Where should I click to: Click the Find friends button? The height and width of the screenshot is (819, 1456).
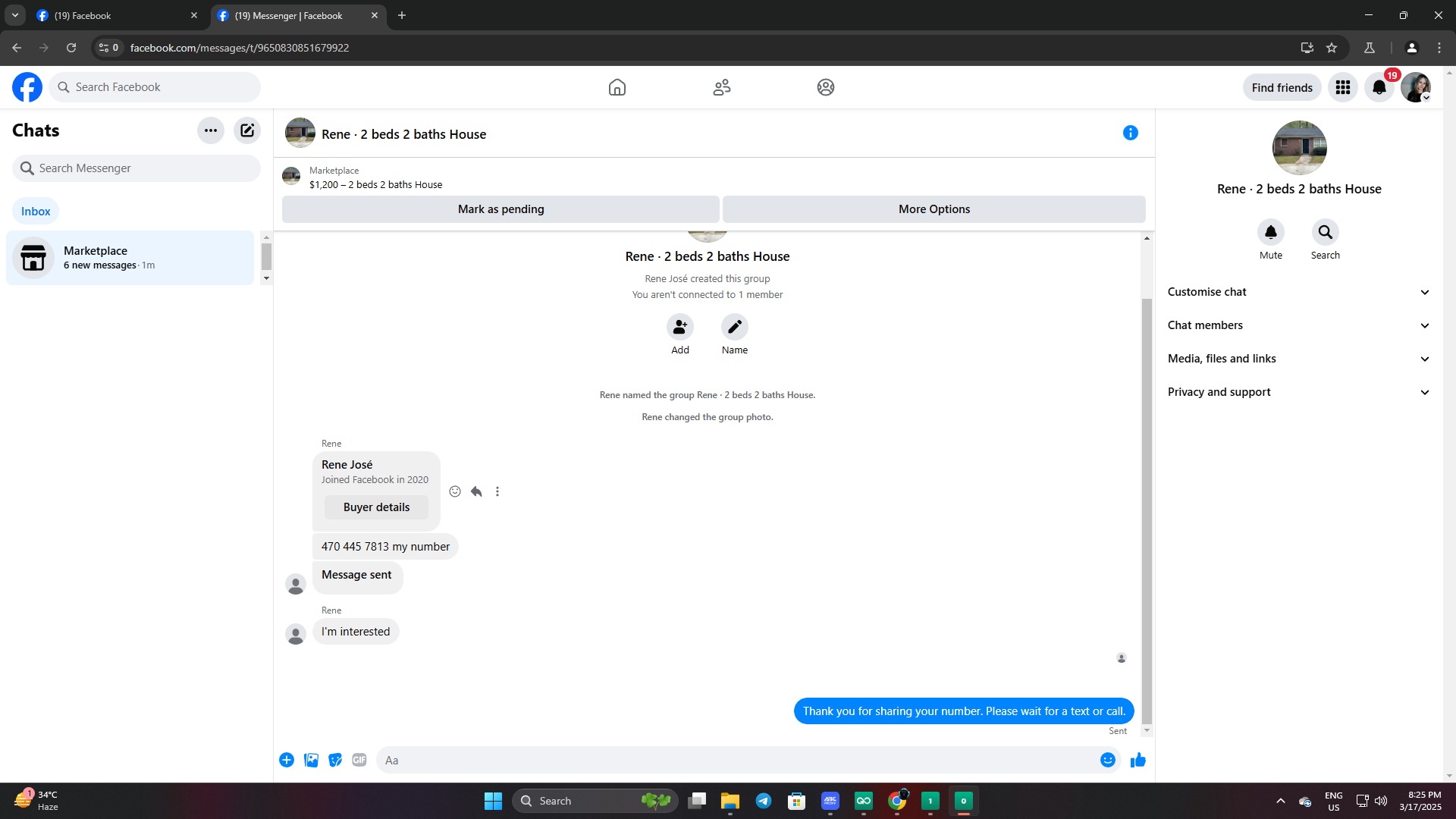(x=1282, y=87)
